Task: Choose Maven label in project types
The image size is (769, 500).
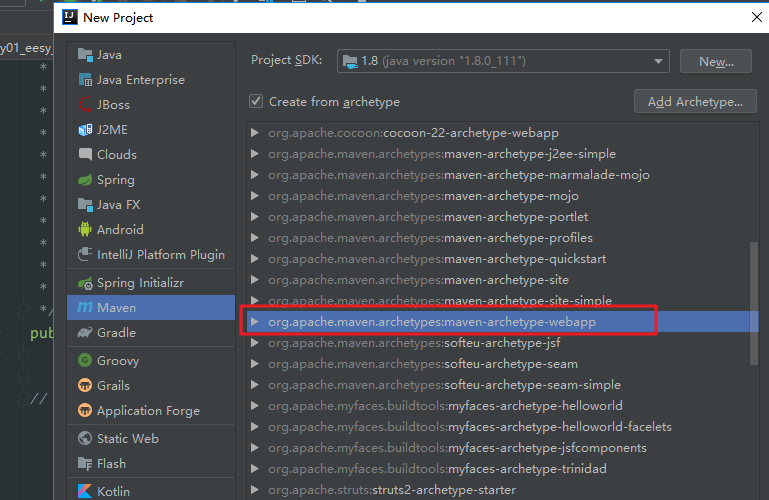Action: coord(116,308)
